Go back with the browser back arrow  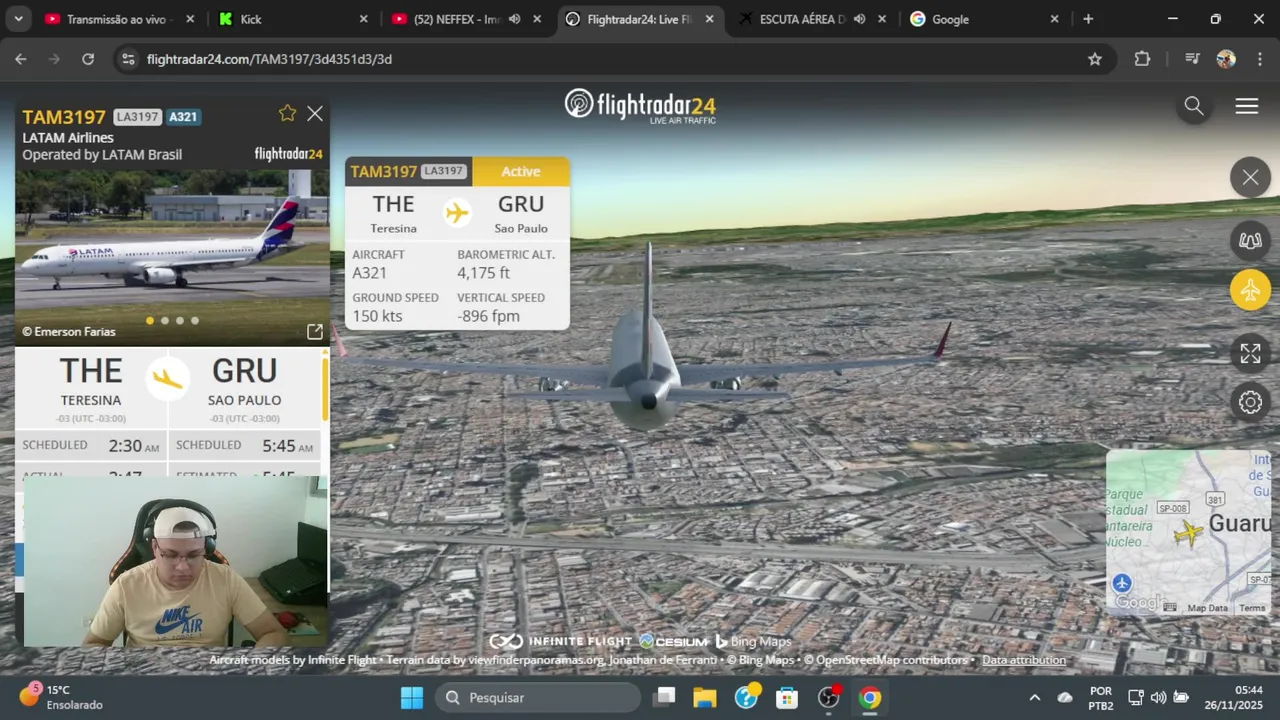[21, 59]
